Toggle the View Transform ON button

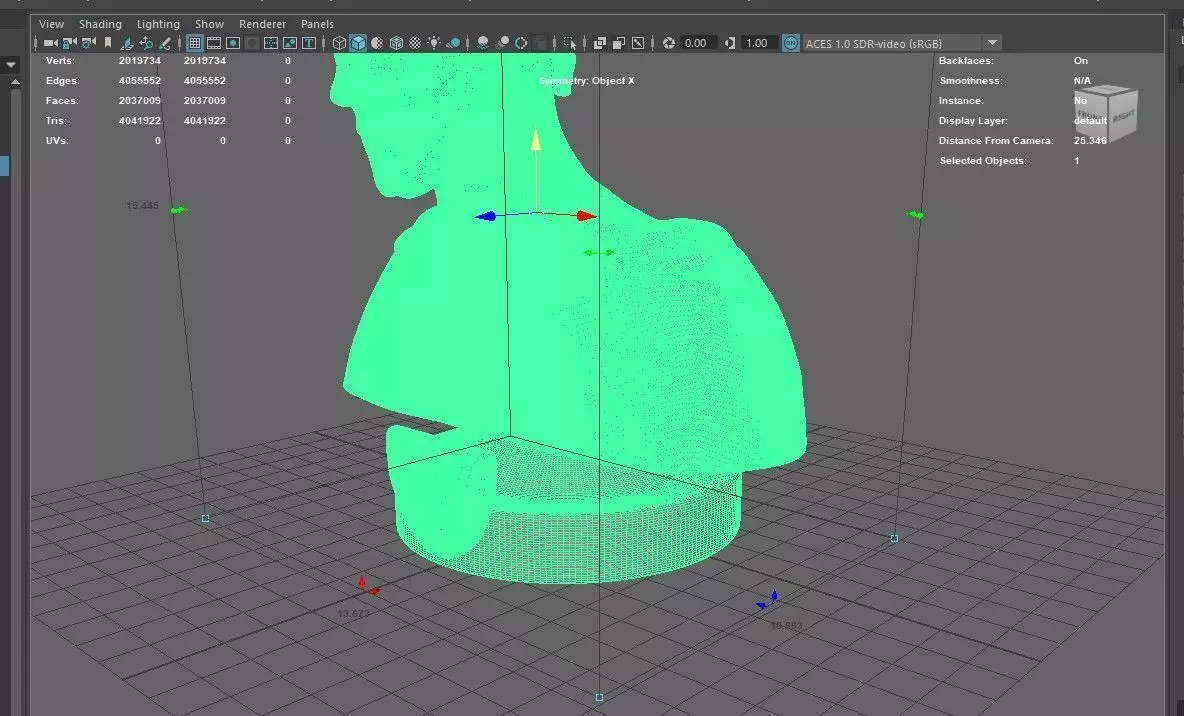coord(790,43)
